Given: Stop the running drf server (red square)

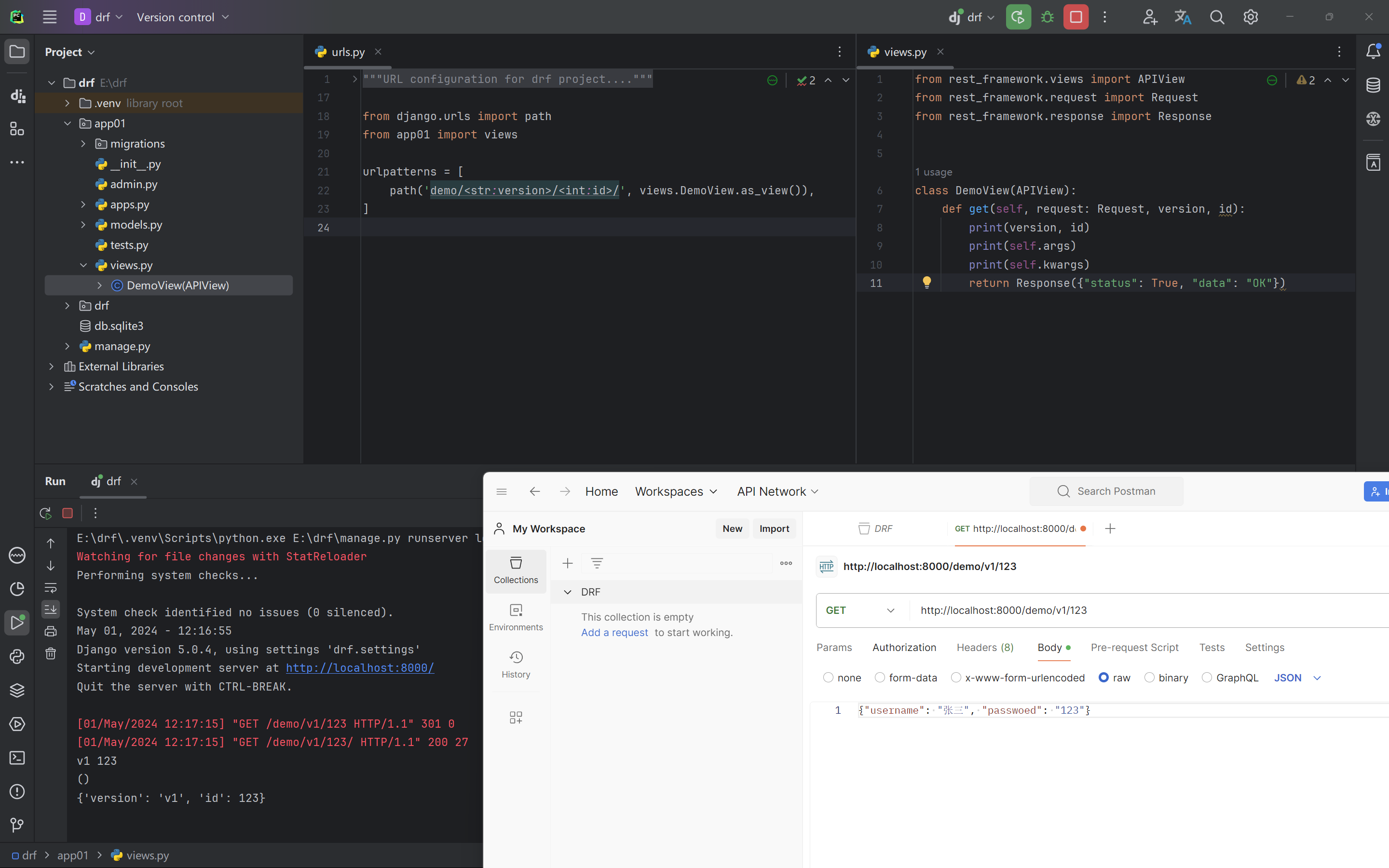Looking at the screenshot, I should click(x=1076, y=17).
